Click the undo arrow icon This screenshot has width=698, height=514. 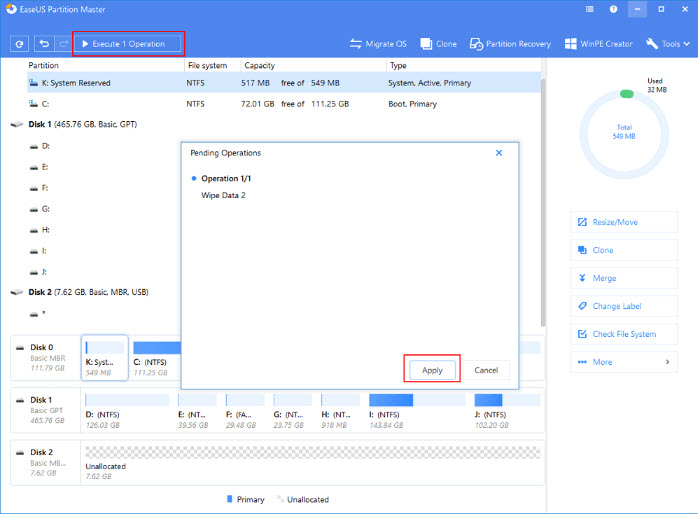[x=44, y=44]
